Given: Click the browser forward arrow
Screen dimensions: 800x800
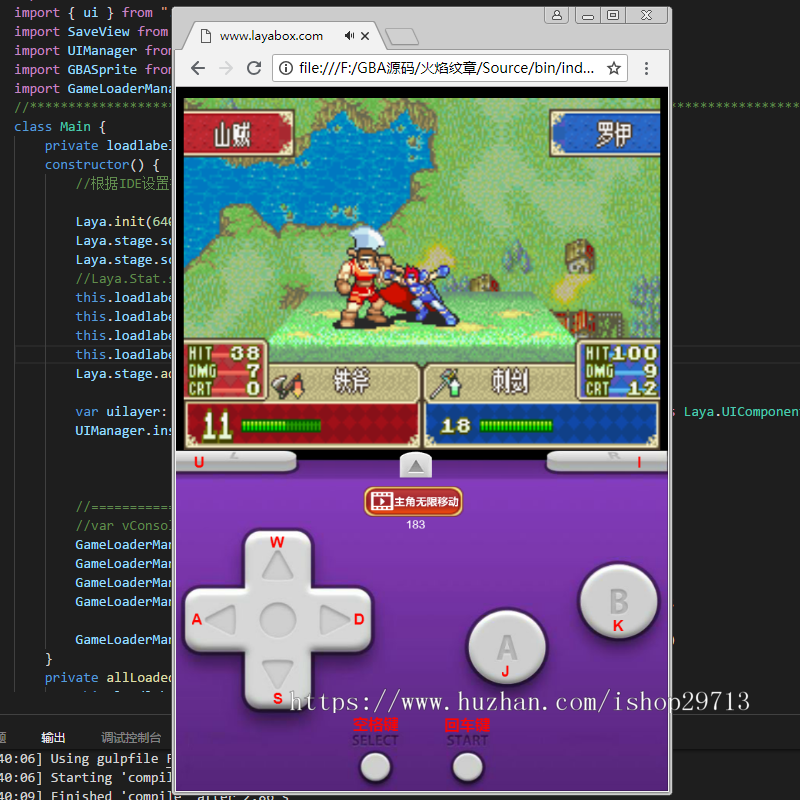Looking at the screenshot, I should [x=226, y=68].
